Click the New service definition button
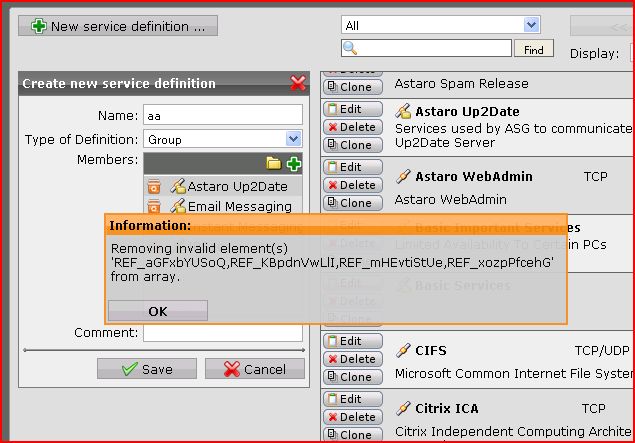This screenshot has width=635, height=443. (118, 26)
